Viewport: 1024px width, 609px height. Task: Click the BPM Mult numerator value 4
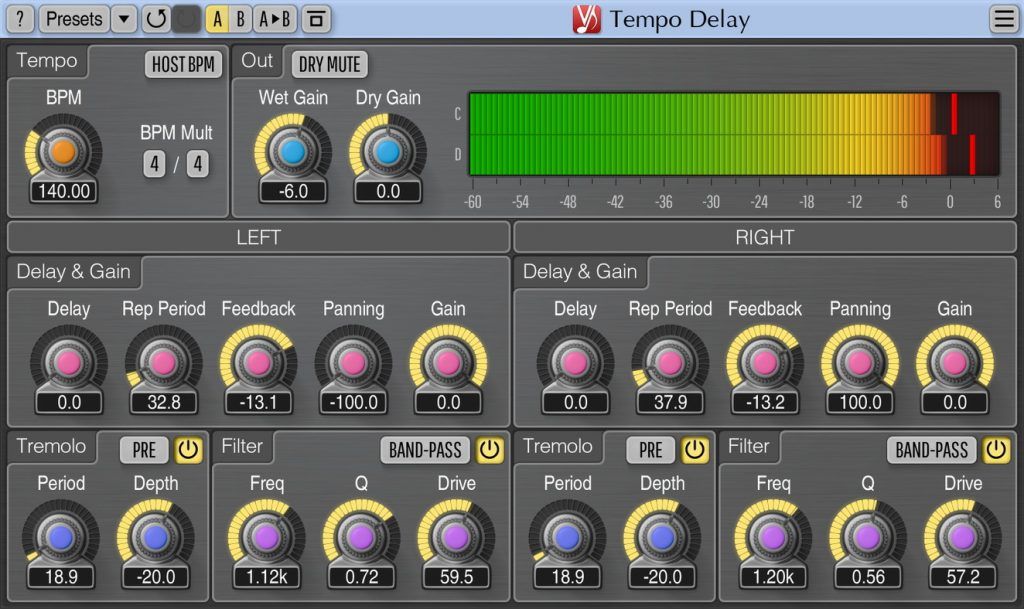click(152, 163)
